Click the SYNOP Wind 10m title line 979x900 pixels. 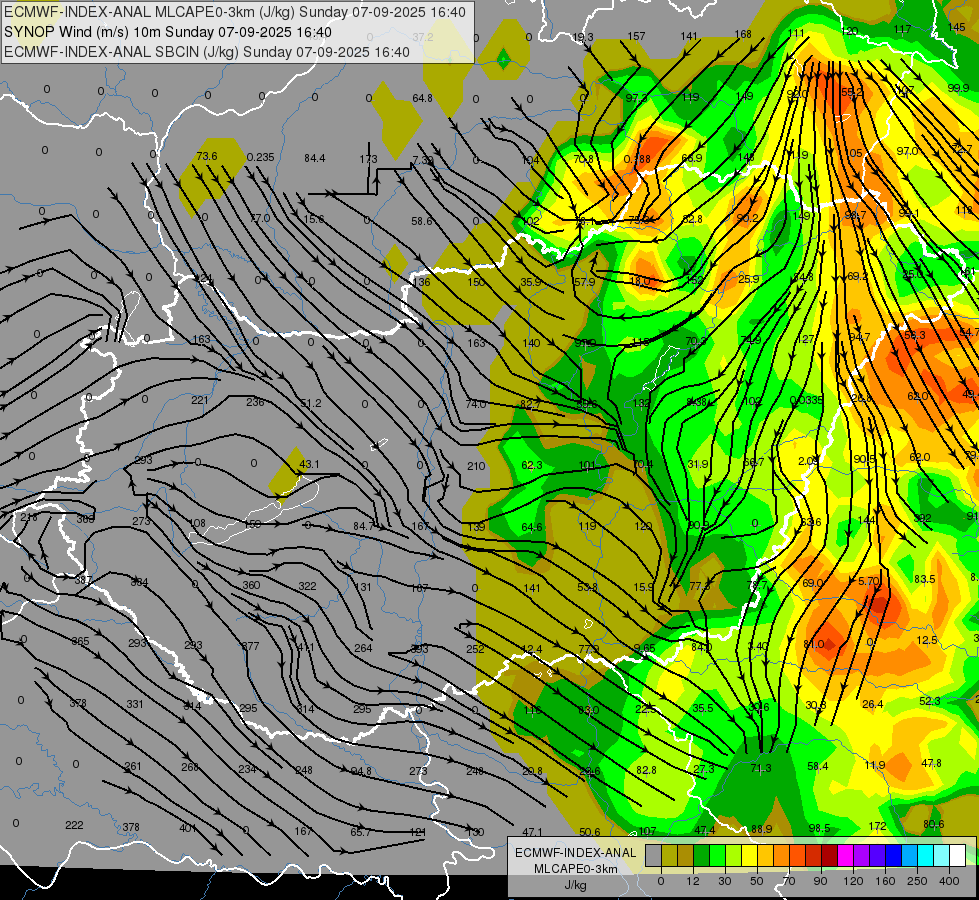tap(167, 32)
